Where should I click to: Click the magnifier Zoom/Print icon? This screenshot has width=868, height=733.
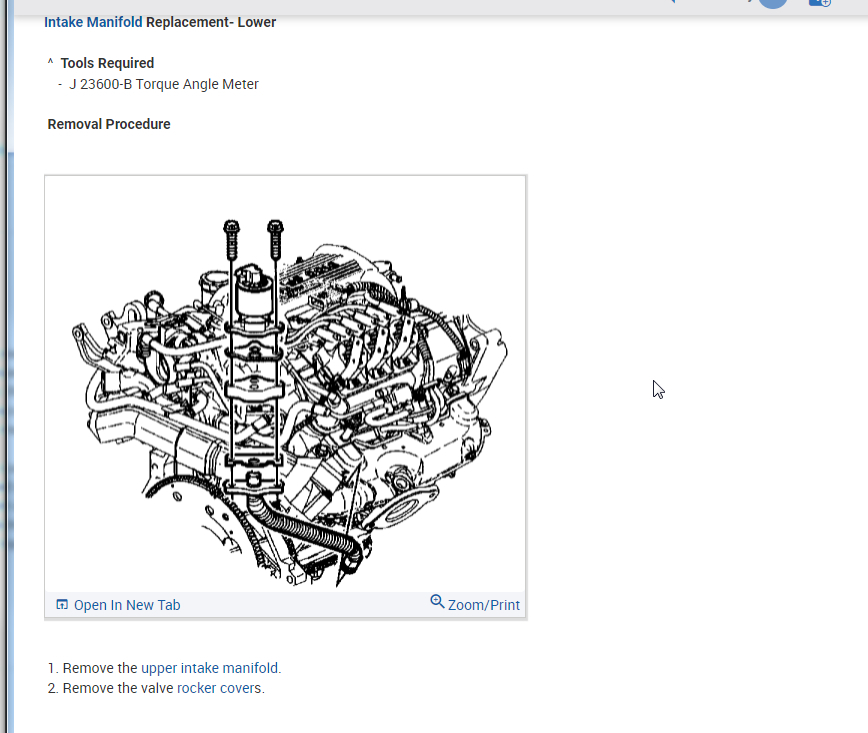[437, 601]
